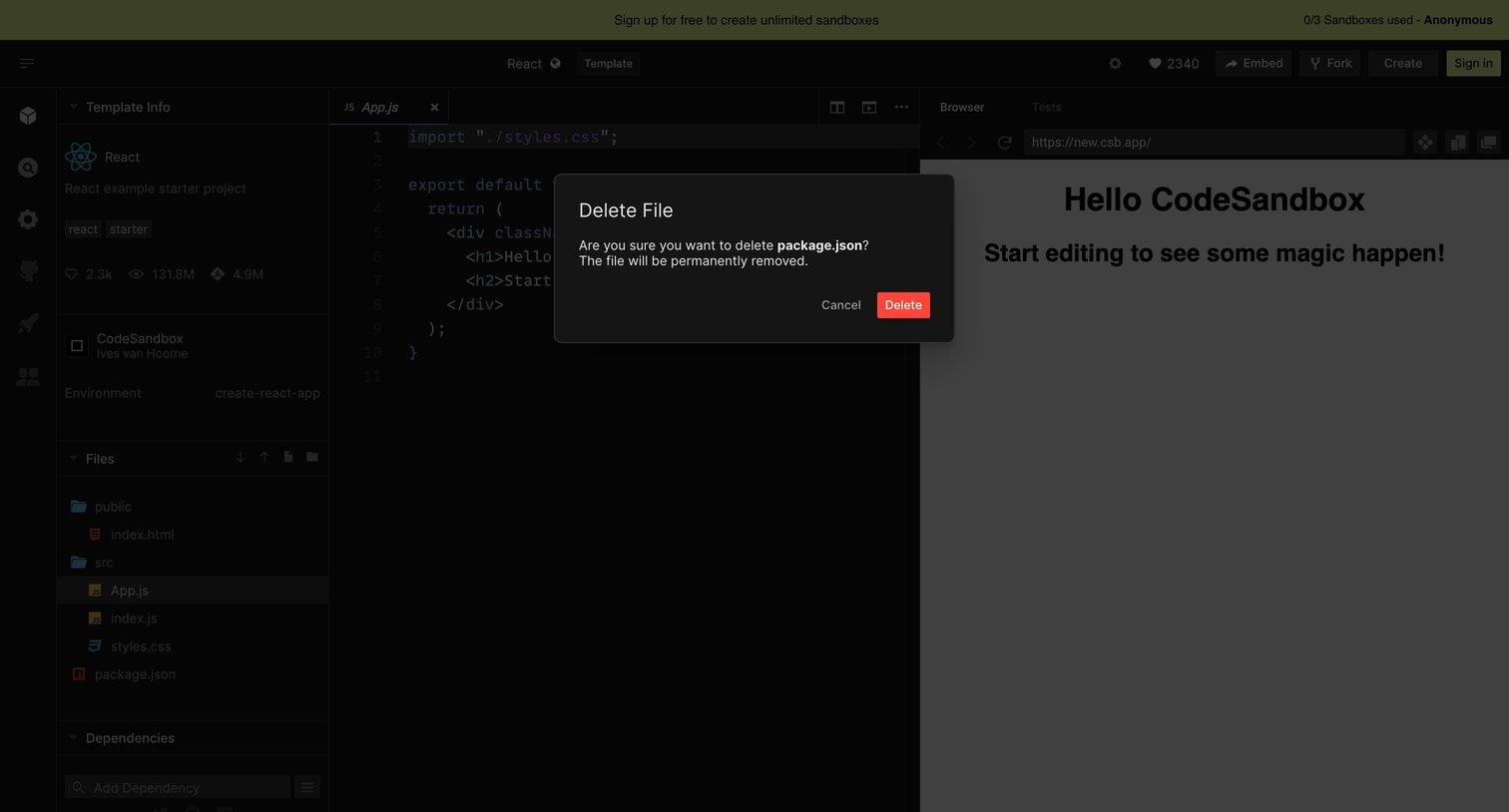Click the new file icon in Files header
The height and width of the screenshot is (812, 1509).
[x=288, y=457]
